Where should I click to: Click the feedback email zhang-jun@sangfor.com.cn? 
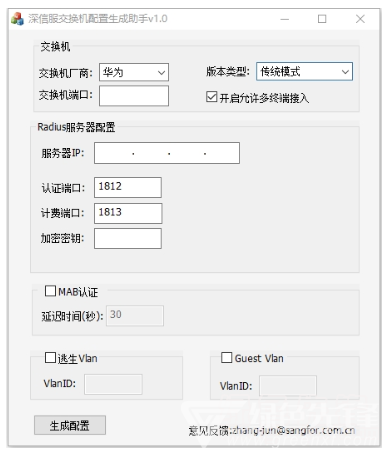[294, 430]
